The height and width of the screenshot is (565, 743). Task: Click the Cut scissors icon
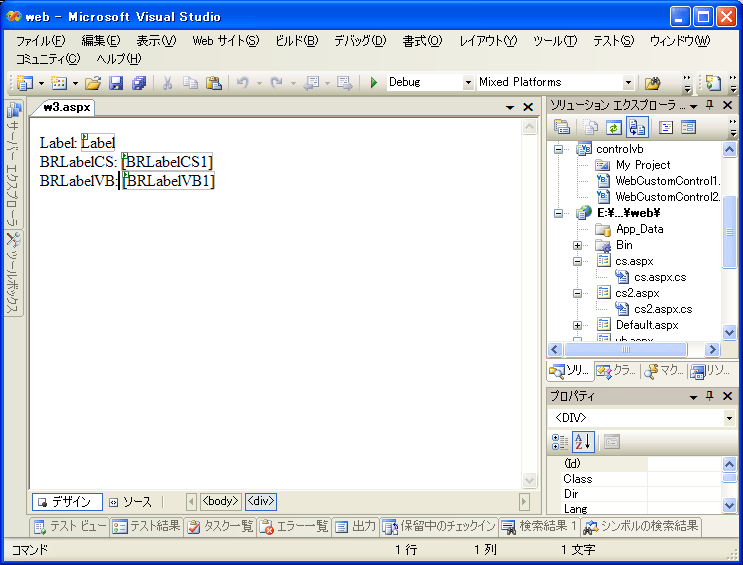[x=167, y=83]
